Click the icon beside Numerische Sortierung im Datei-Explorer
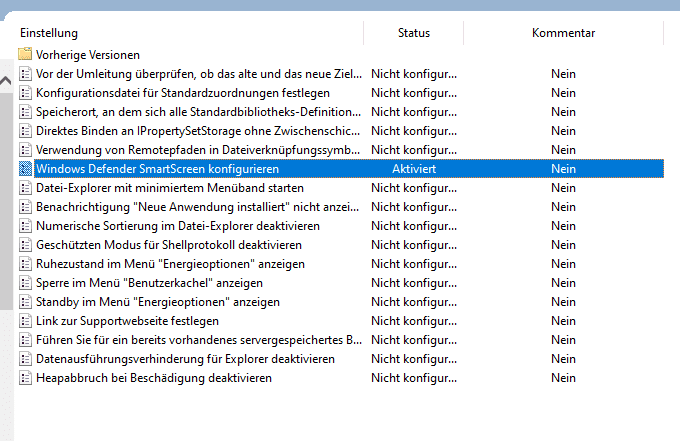 (26, 226)
